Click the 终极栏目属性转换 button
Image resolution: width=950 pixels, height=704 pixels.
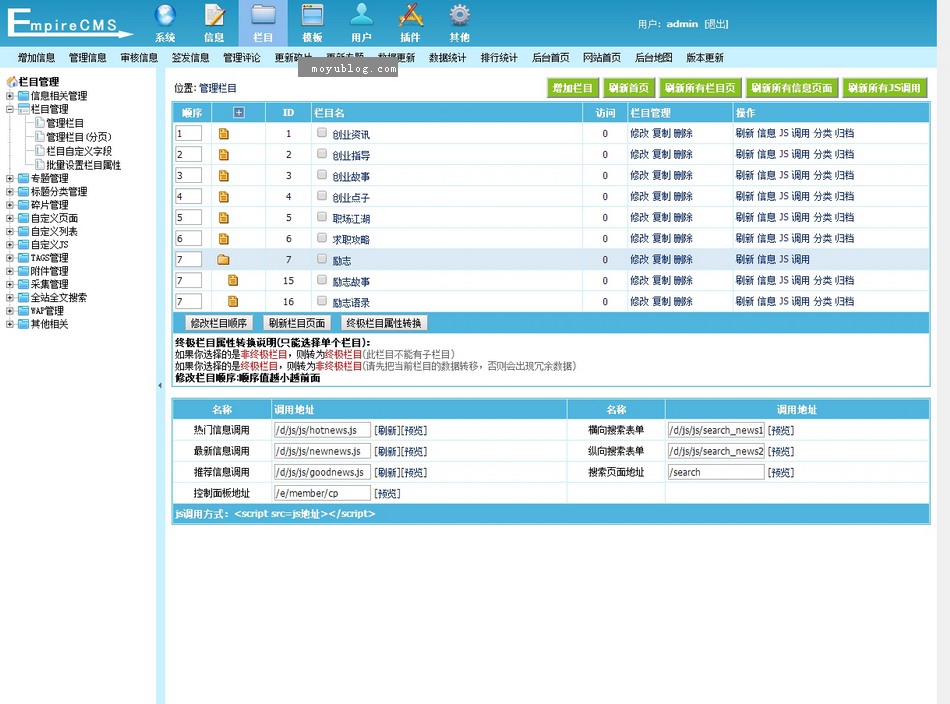coord(384,323)
